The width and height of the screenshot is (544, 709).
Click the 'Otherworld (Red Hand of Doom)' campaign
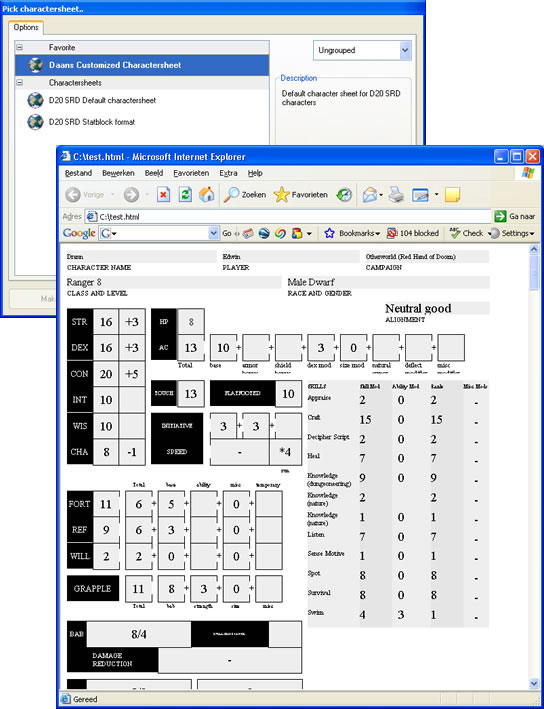(x=411, y=256)
